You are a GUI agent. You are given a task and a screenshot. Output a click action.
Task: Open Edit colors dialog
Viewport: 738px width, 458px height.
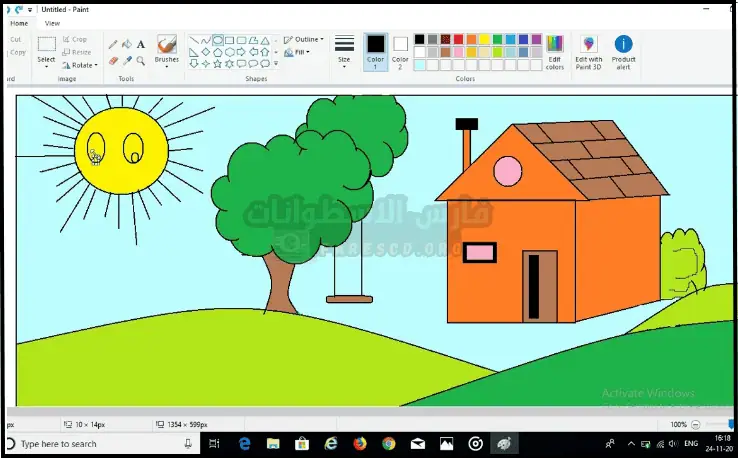[x=555, y=50]
